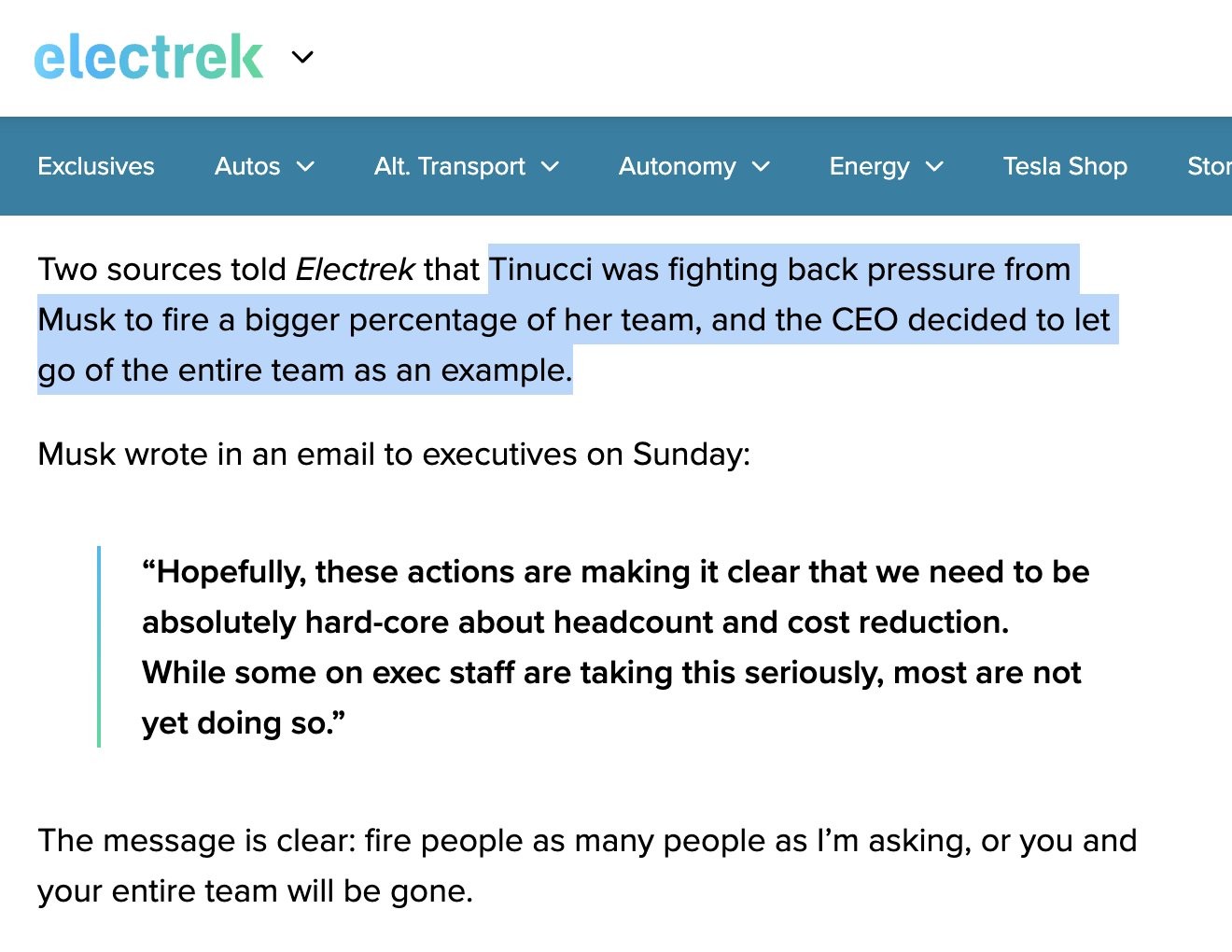Click the Energy nav label
This screenshot has height=952, width=1232.
click(869, 166)
